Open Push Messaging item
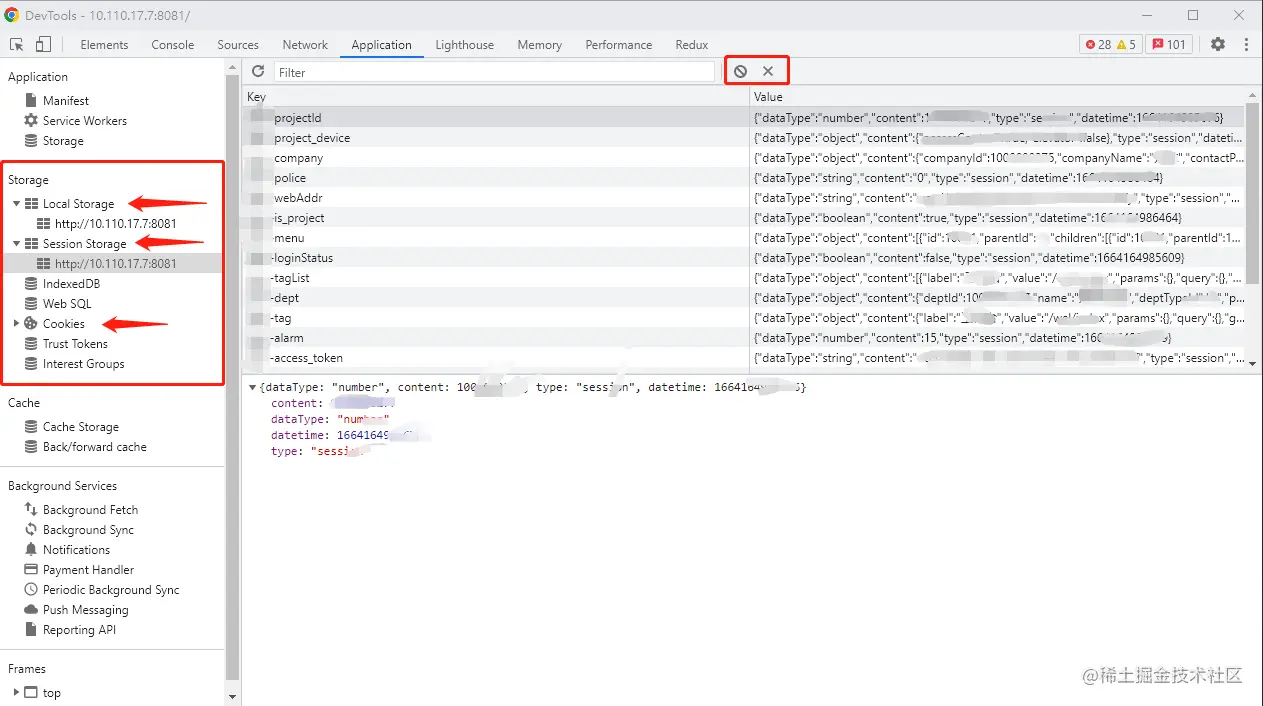 [x=86, y=610]
